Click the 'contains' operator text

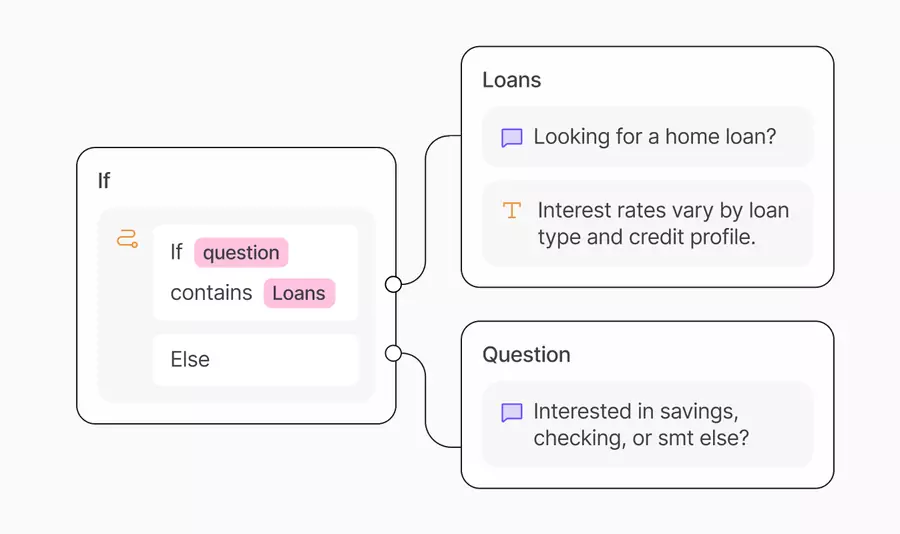[x=211, y=293]
